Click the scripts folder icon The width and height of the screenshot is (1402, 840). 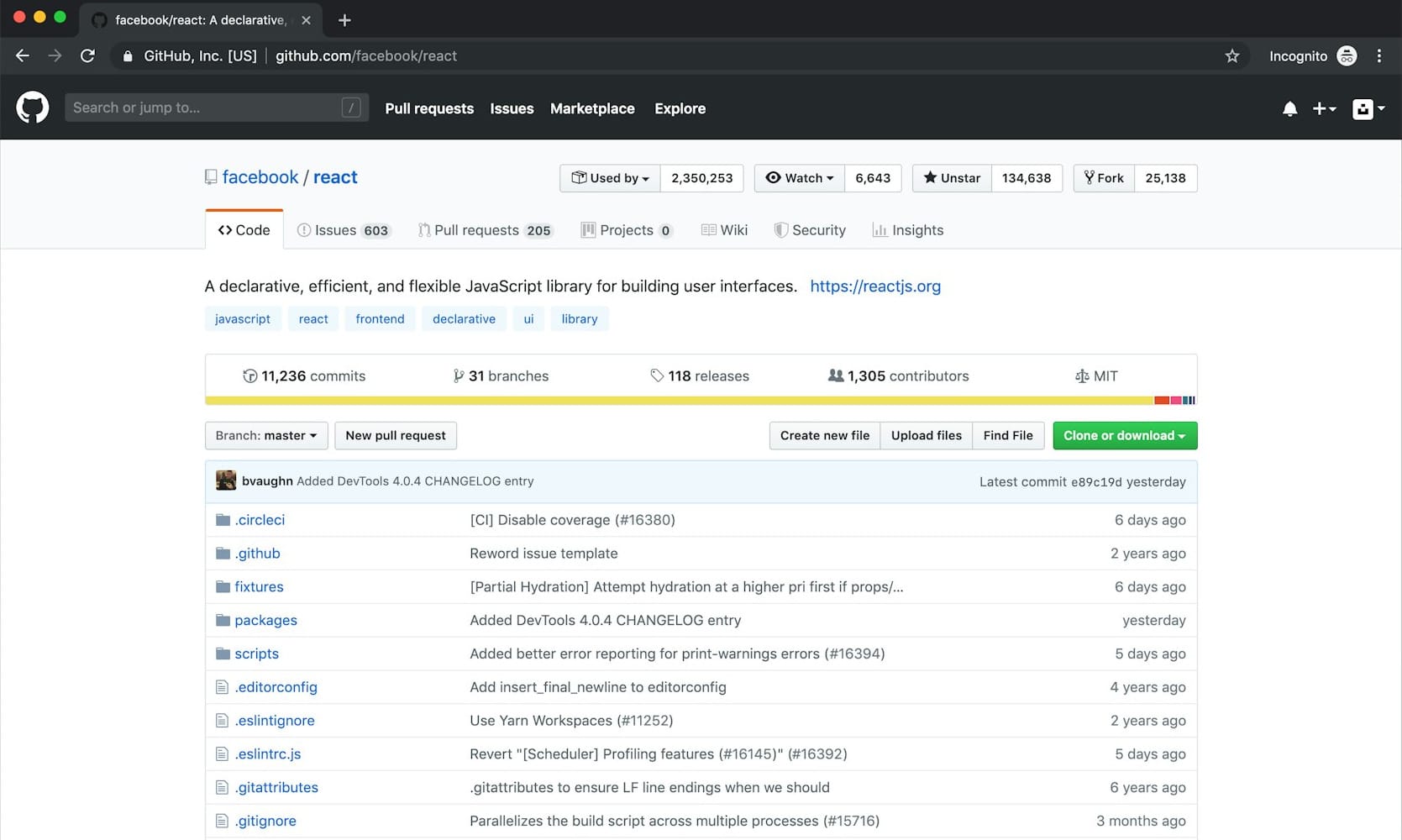click(223, 654)
